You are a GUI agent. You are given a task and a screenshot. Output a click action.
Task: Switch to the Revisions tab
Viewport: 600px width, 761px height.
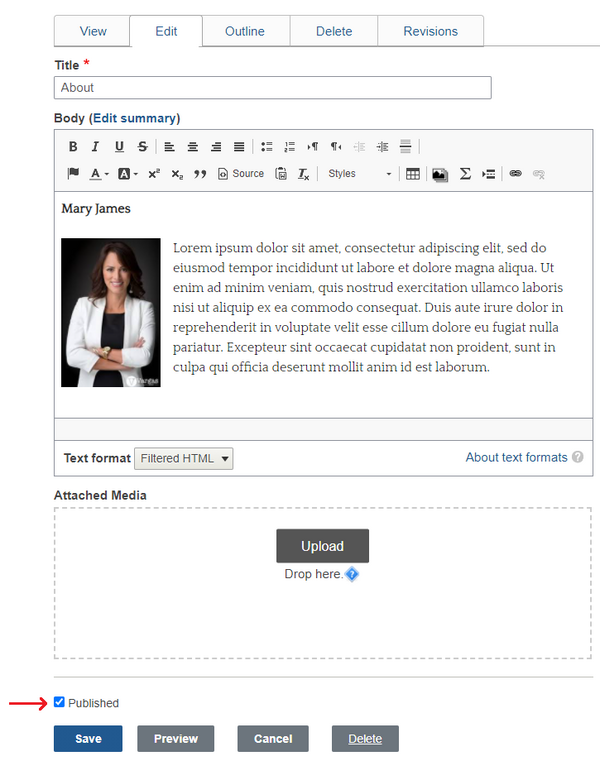(x=430, y=31)
